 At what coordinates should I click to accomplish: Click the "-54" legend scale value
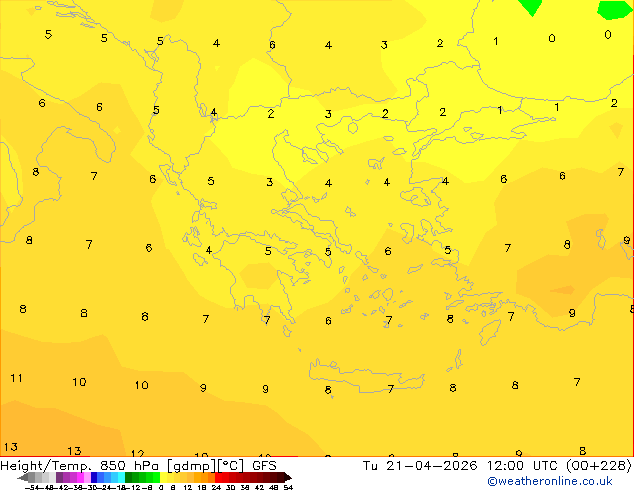coord(32,487)
